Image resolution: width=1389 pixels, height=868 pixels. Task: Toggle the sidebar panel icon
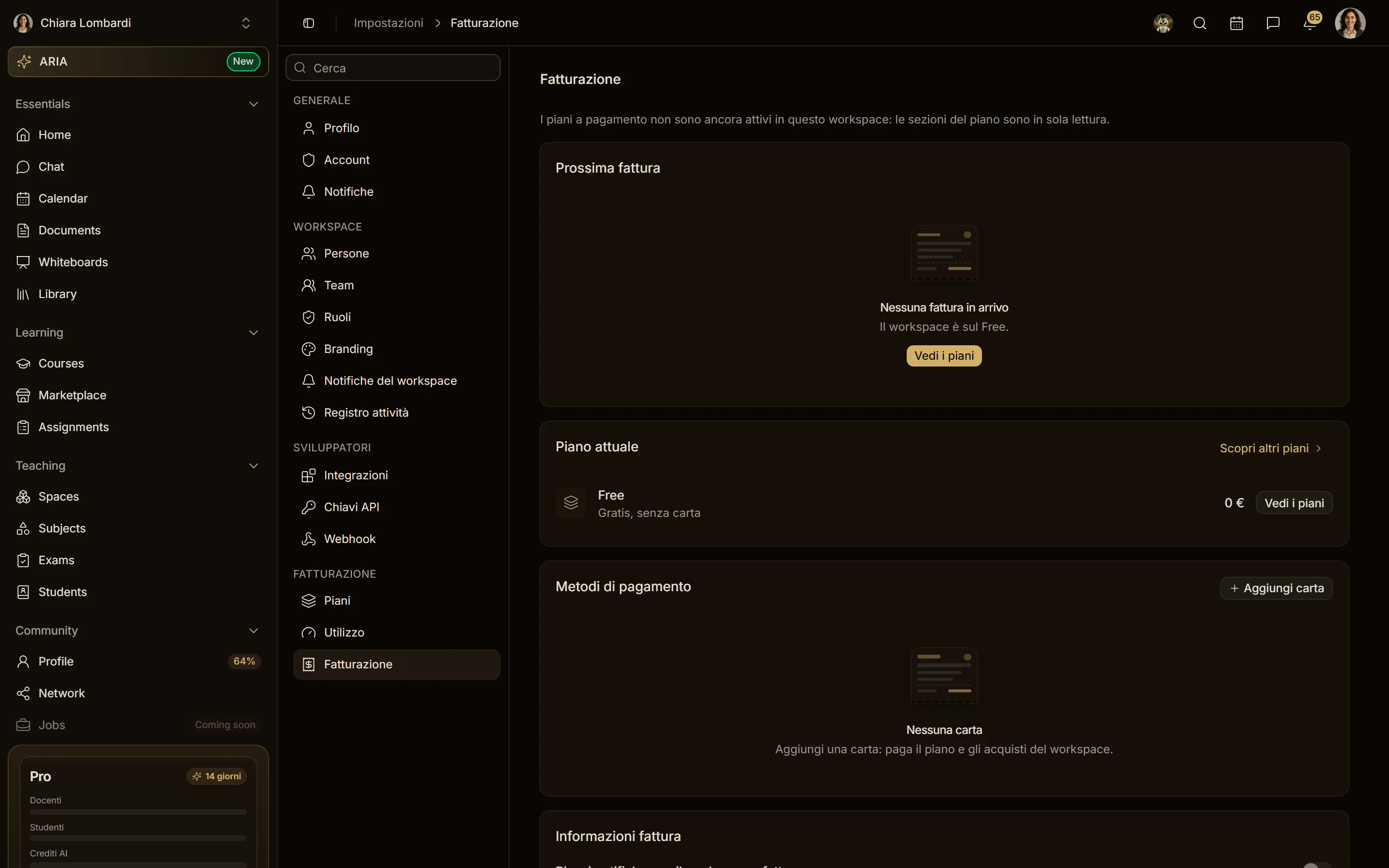tap(308, 23)
